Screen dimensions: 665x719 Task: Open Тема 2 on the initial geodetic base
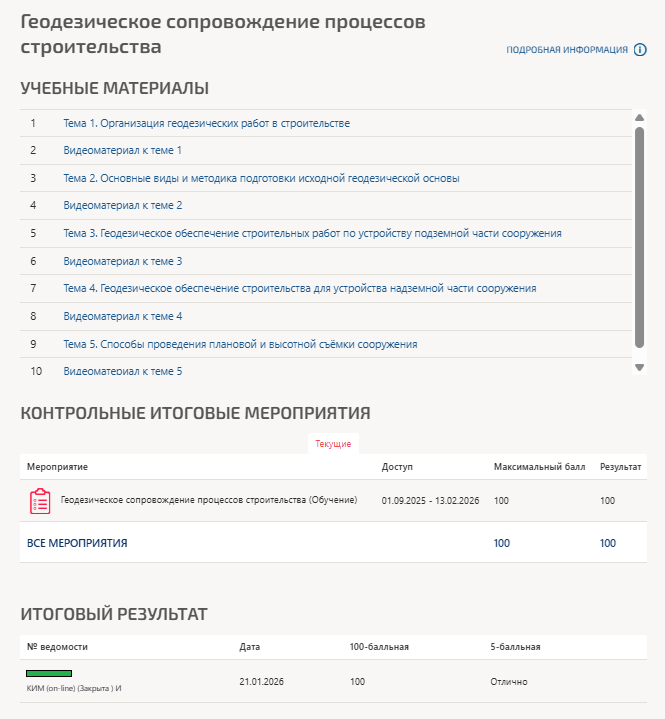coord(261,178)
